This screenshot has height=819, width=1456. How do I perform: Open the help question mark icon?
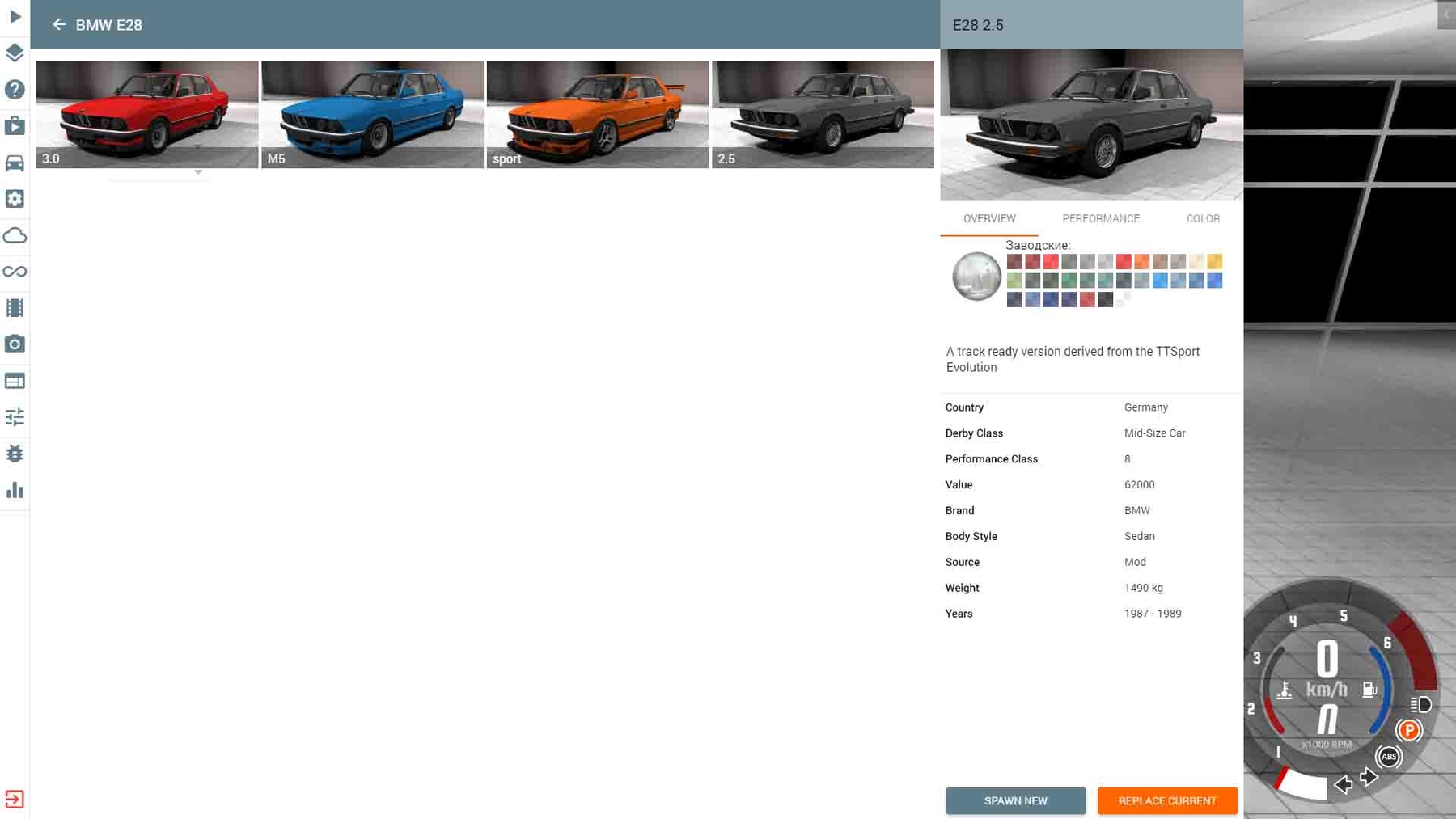(x=15, y=90)
